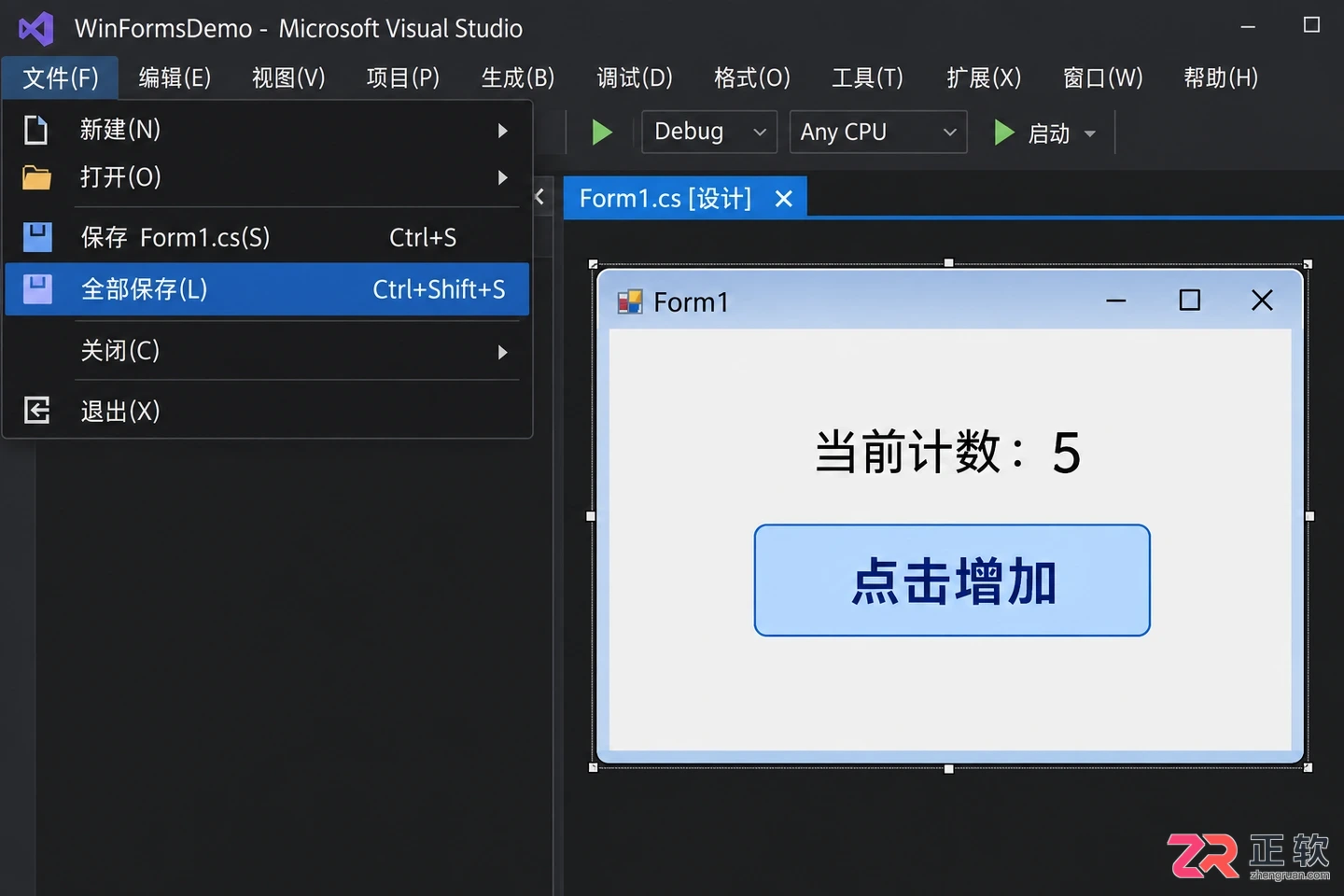Select the 当前计数: 5 label
This screenshot has width=1344, height=896.
(948, 453)
